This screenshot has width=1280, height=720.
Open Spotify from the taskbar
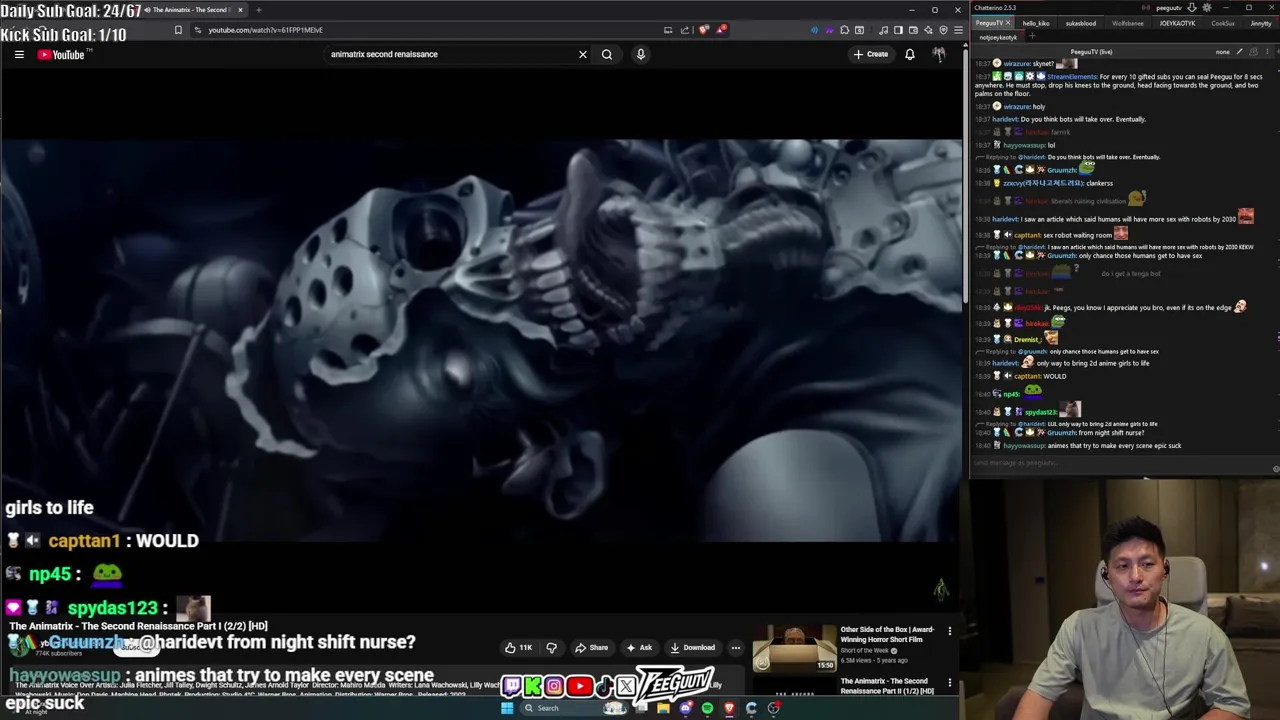pos(707,708)
